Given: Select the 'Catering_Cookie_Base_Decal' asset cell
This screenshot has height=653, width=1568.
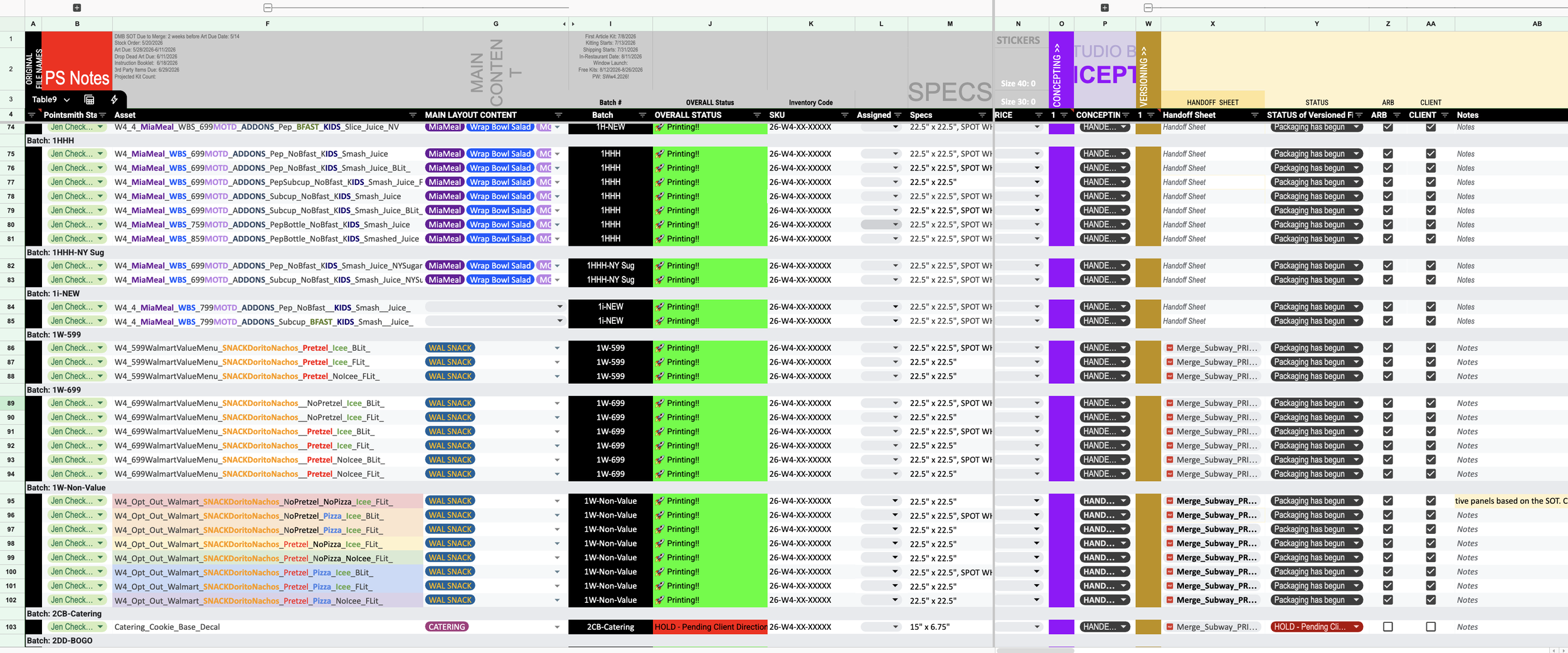Looking at the screenshot, I should [268, 627].
